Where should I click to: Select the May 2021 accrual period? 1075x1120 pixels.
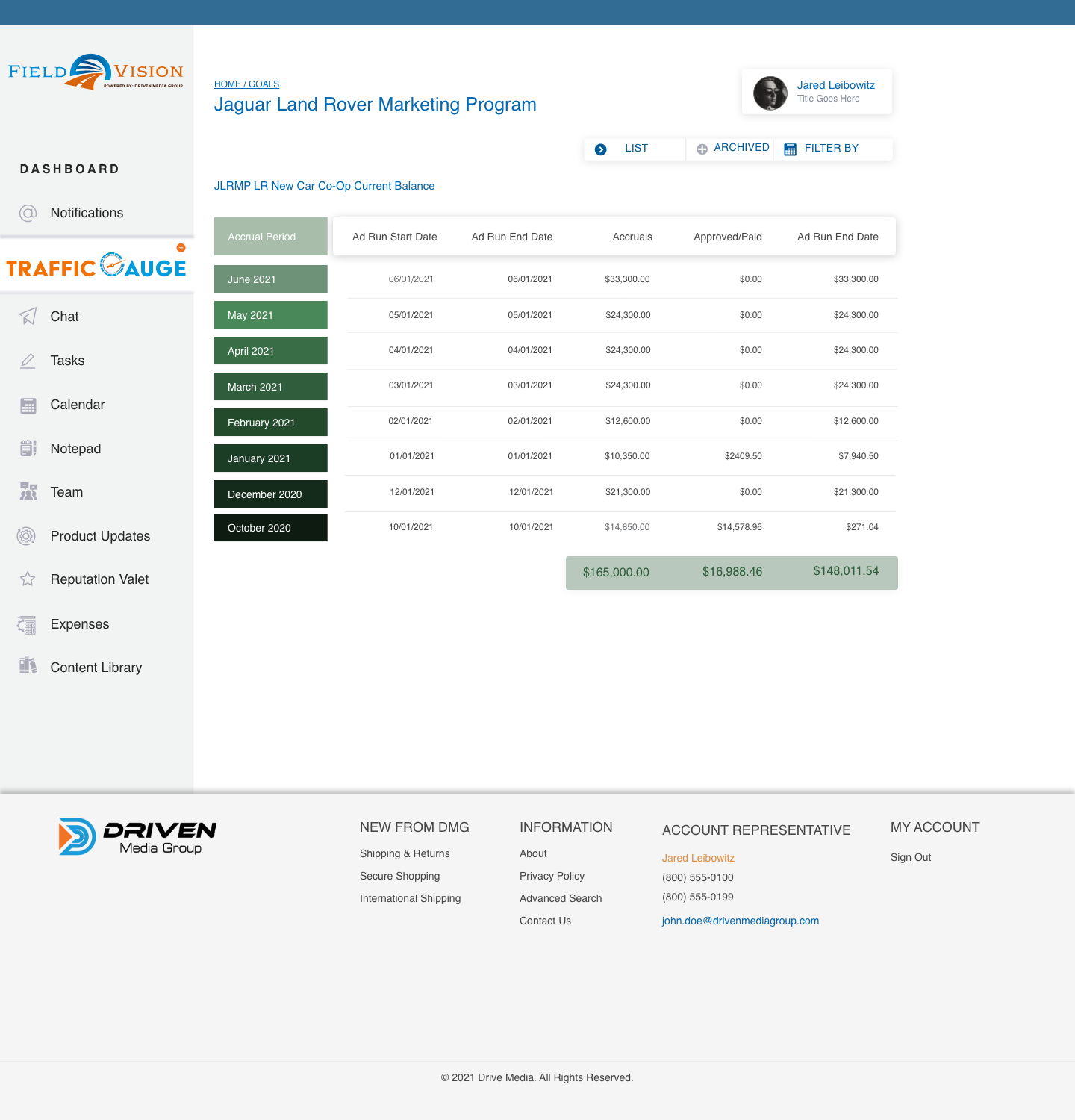271,315
